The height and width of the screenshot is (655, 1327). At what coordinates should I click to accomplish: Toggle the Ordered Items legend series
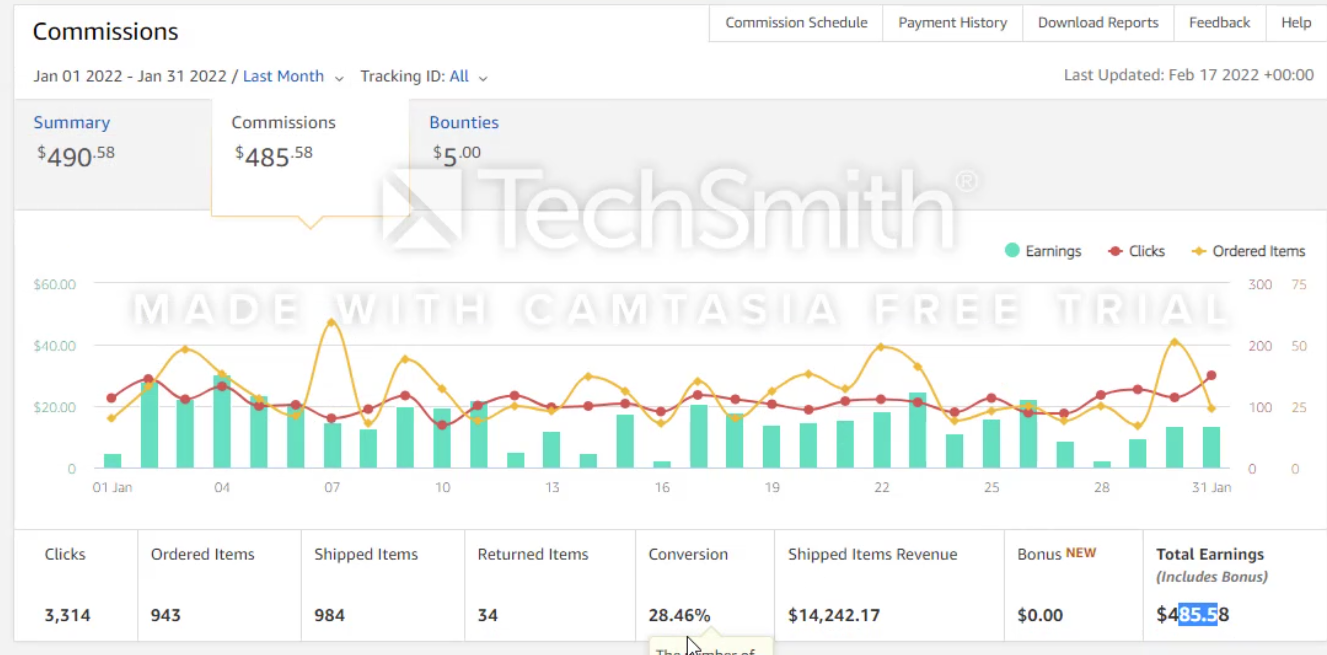(x=1248, y=251)
